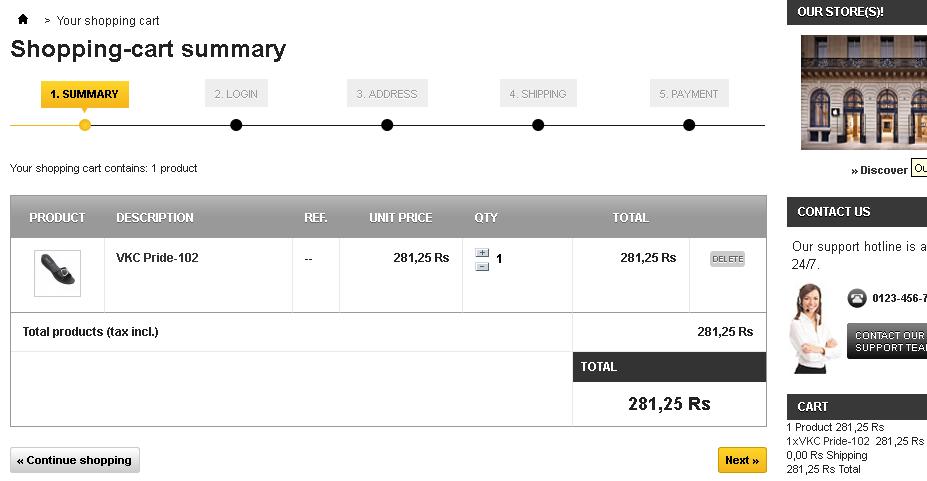Screen dimensions: 927x481
Task: Select the 1. Summary step tab
Action: (x=85, y=94)
